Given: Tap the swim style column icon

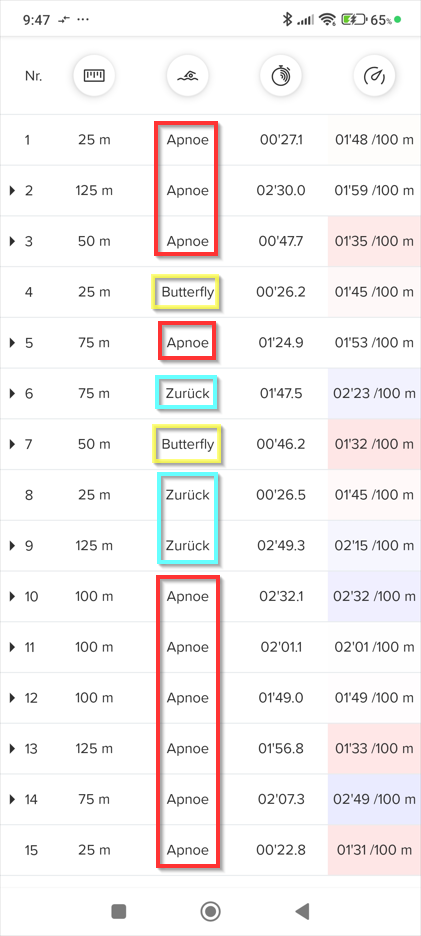Looking at the screenshot, I should 188,76.
